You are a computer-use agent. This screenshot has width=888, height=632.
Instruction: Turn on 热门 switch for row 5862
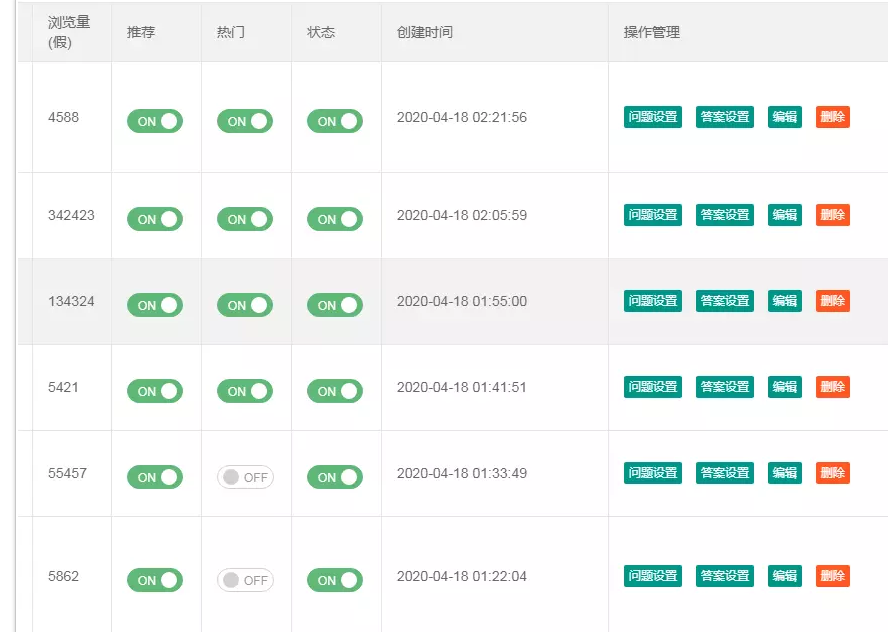(245, 580)
